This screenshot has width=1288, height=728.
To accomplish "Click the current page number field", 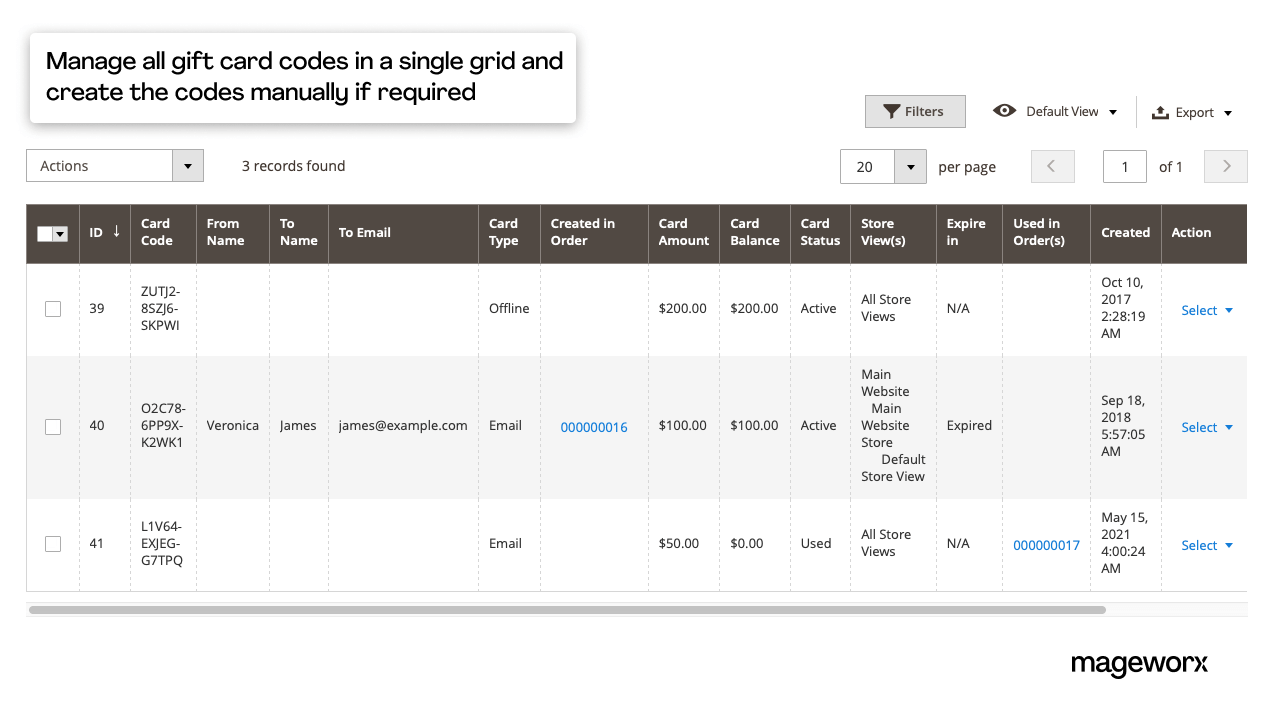I will [1124, 167].
